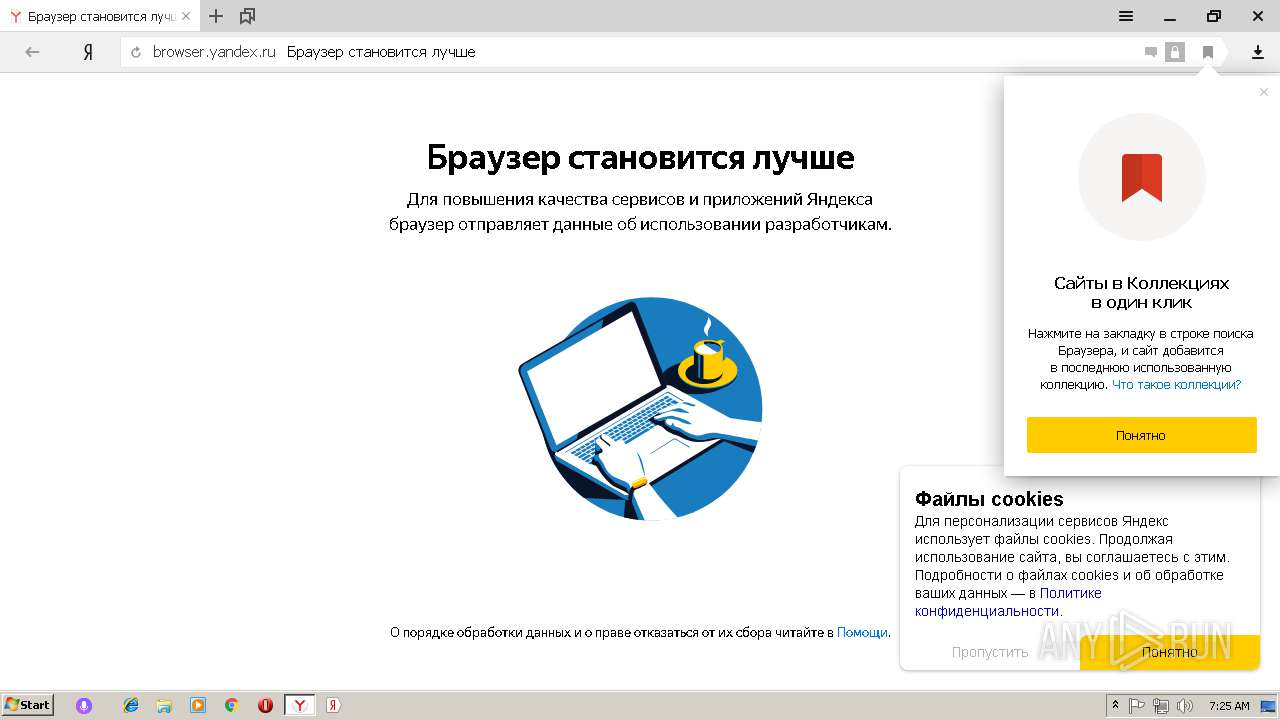This screenshot has height=720, width=1280.
Task: Open the site reviews speech bubble icon
Action: [1151, 52]
